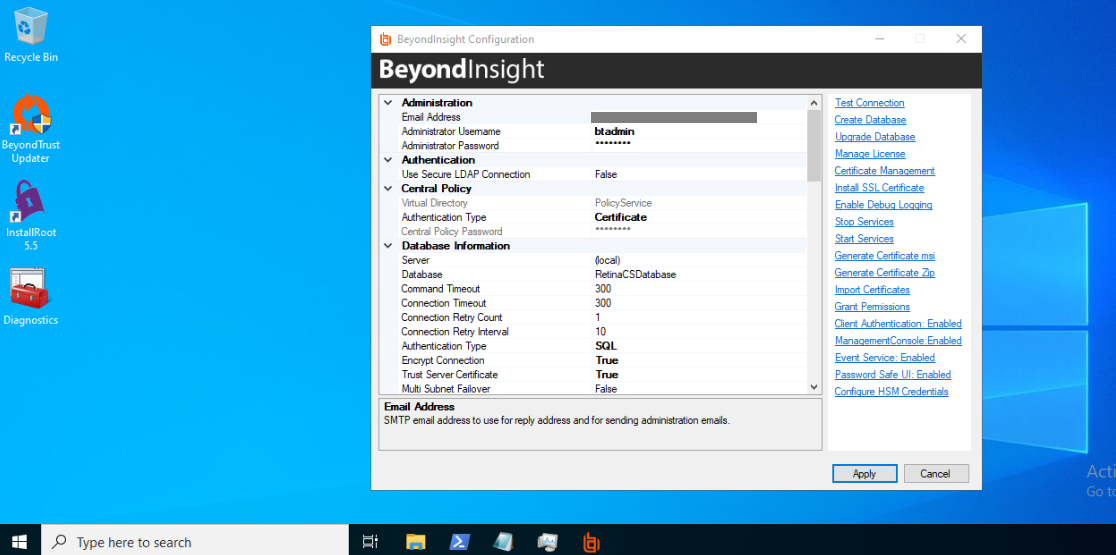Select the Trust Server Certificate row

point(602,374)
